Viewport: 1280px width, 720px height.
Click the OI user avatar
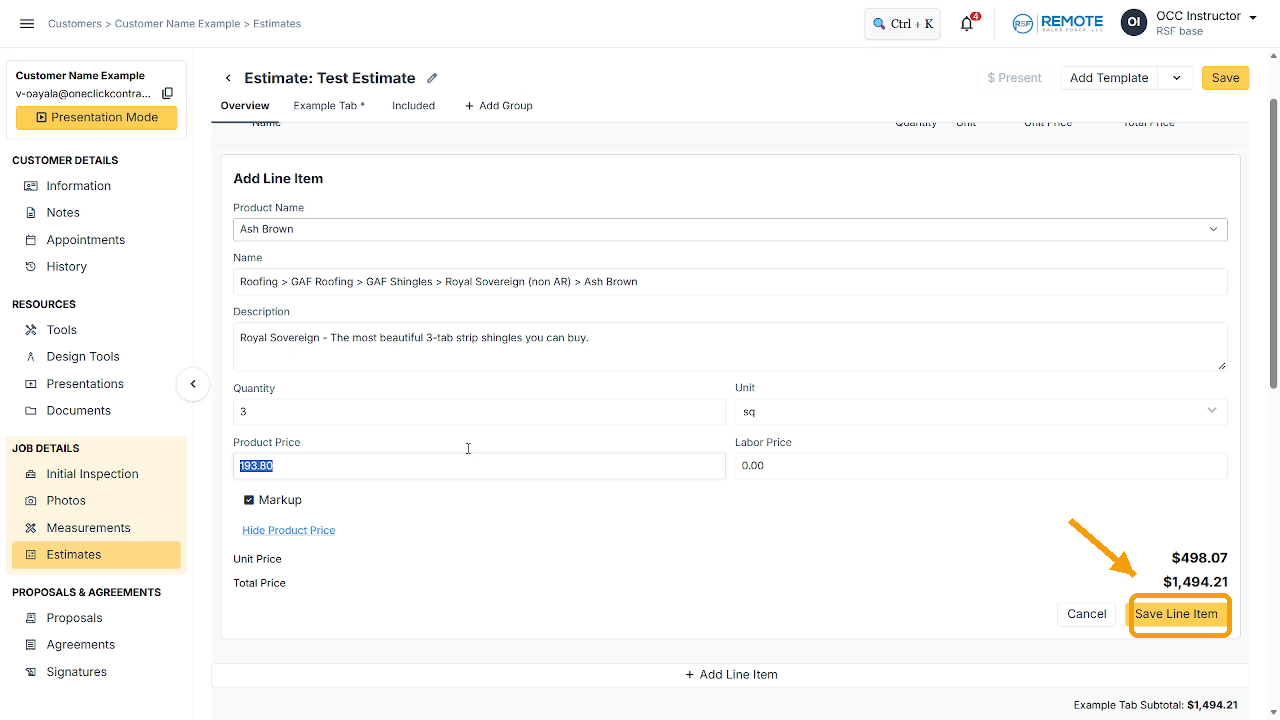coord(1134,23)
